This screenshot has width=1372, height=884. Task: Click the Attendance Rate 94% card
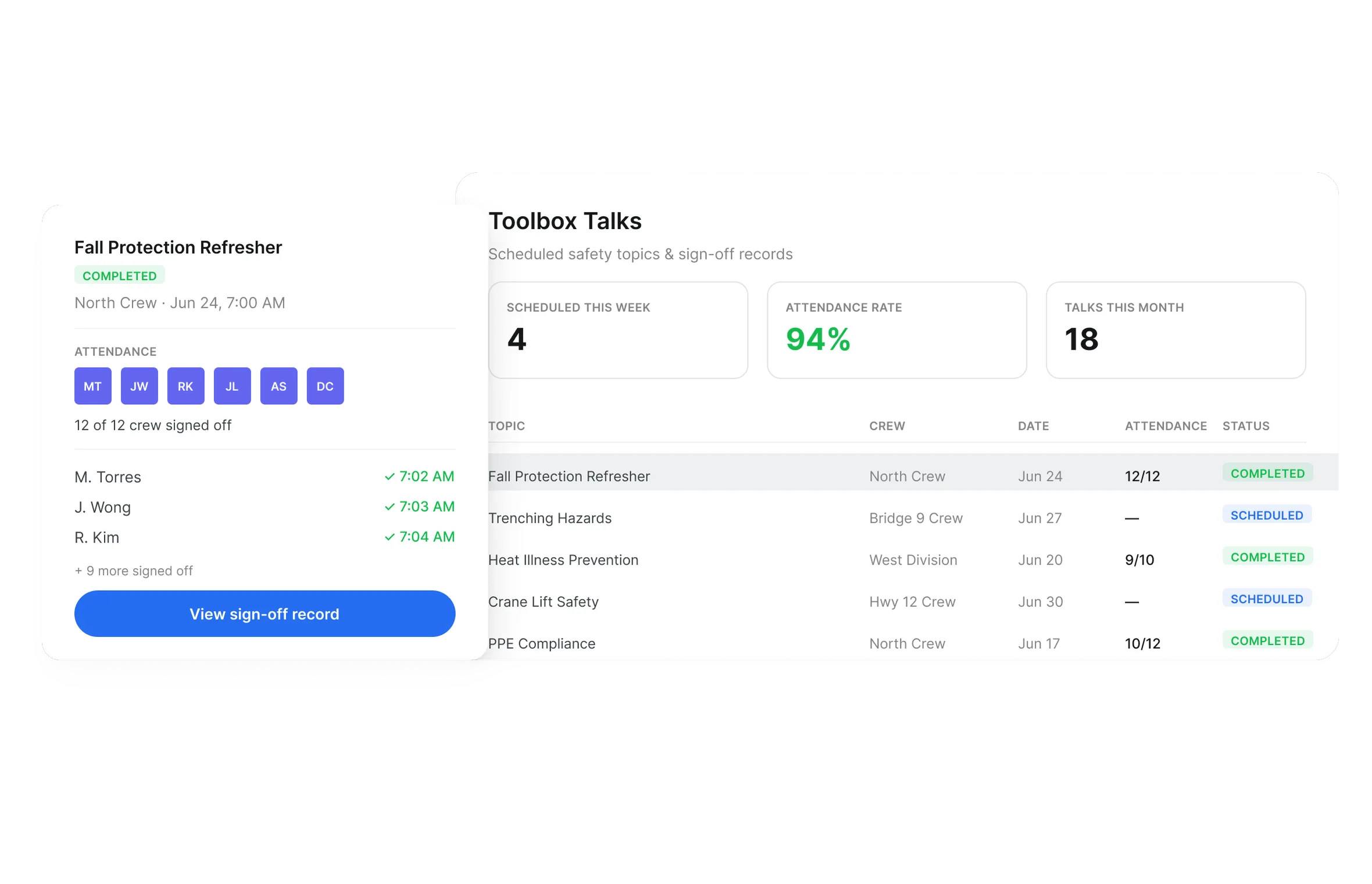pyautogui.click(x=897, y=330)
